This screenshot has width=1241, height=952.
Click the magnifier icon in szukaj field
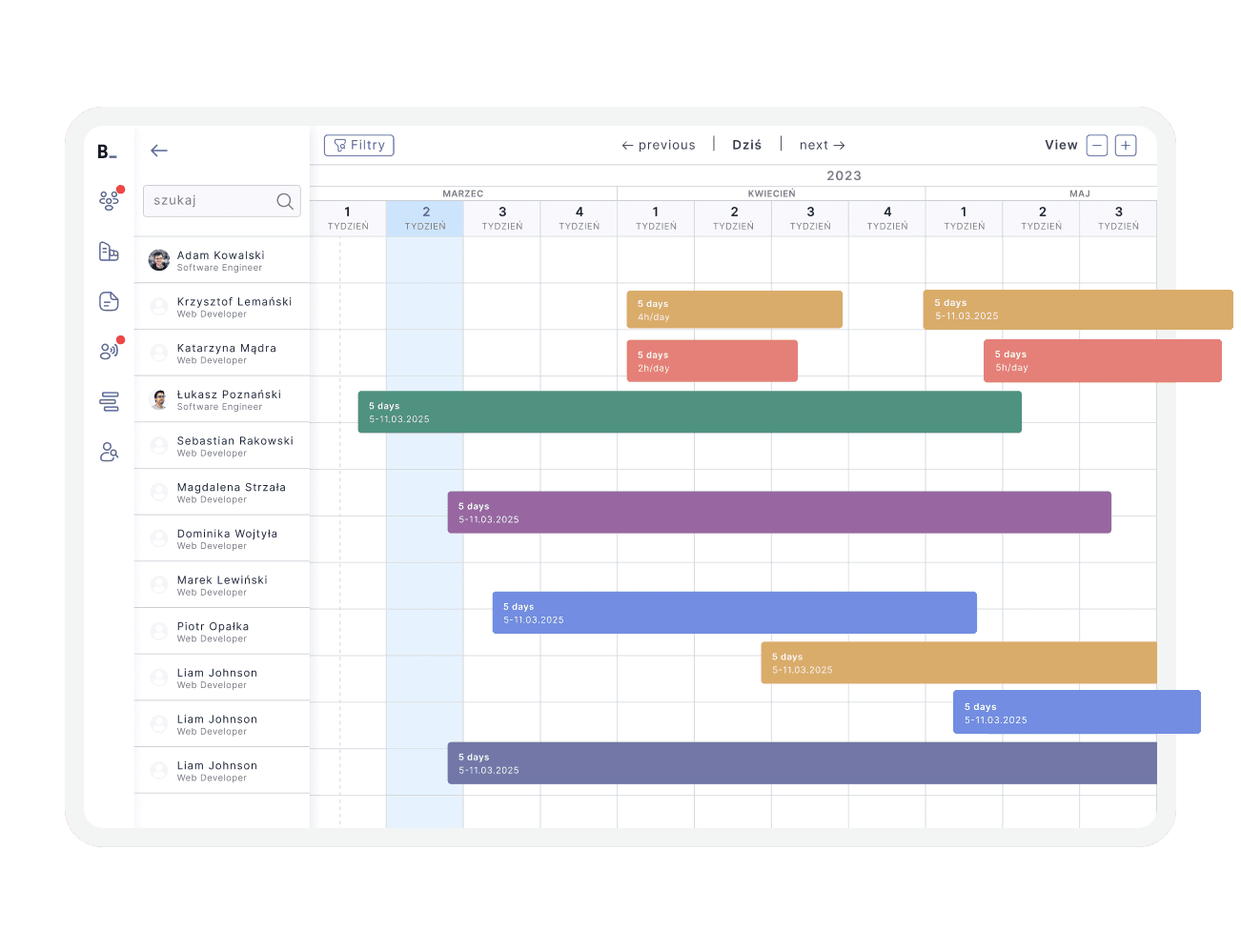pyautogui.click(x=284, y=201)
